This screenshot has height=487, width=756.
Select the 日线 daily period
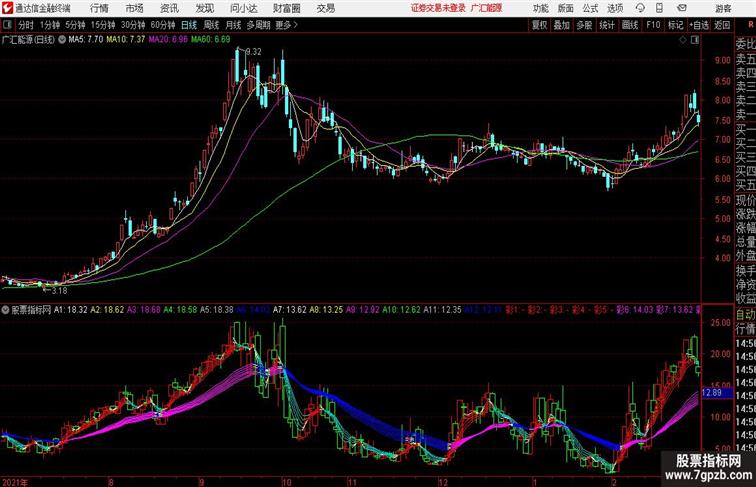pyautogui.click(x=189, y=25)
